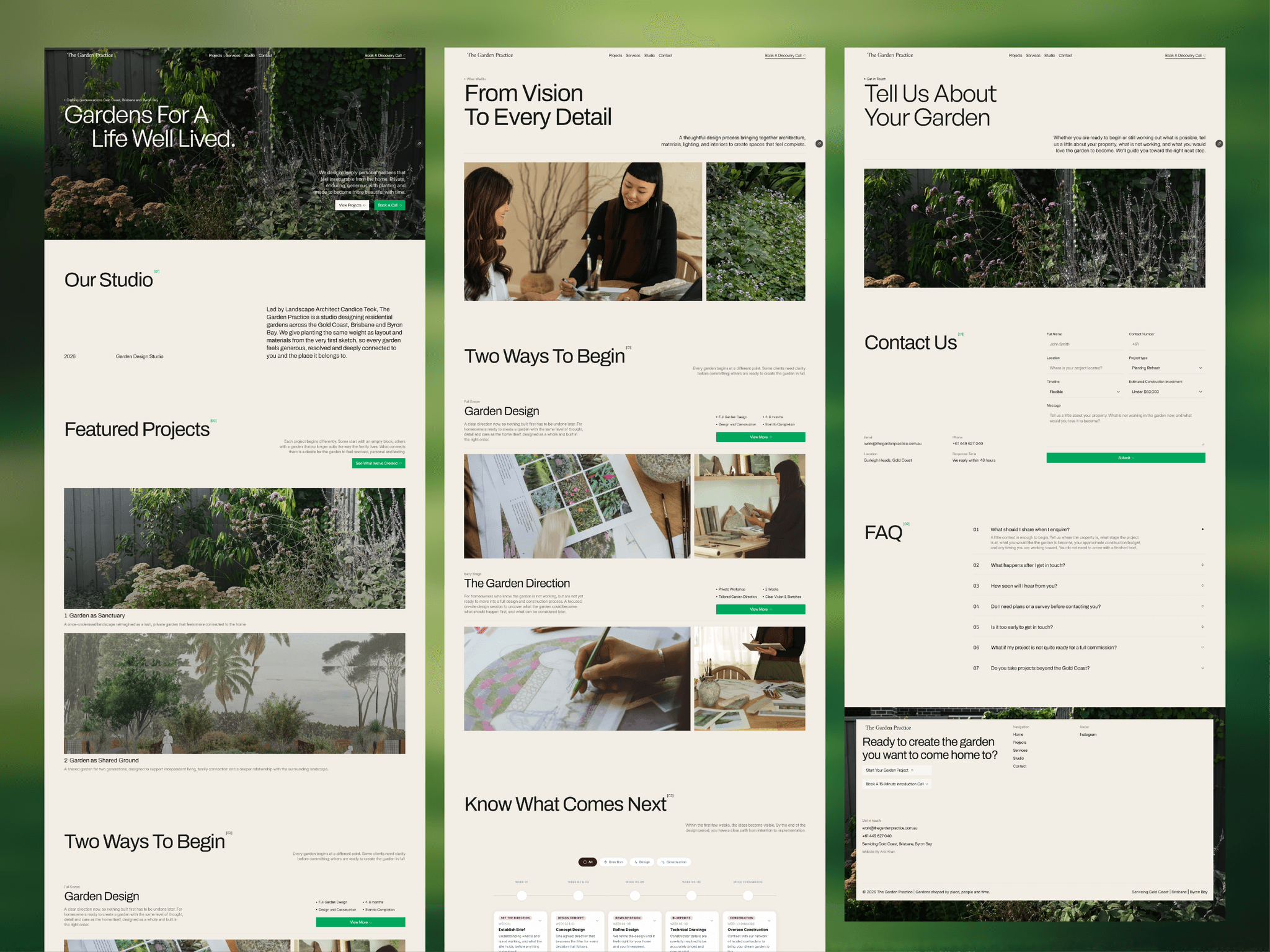Viewport: 1270px width, 952px height.
Task: Open Services in the home page header nav
Action: pos(233,56)
